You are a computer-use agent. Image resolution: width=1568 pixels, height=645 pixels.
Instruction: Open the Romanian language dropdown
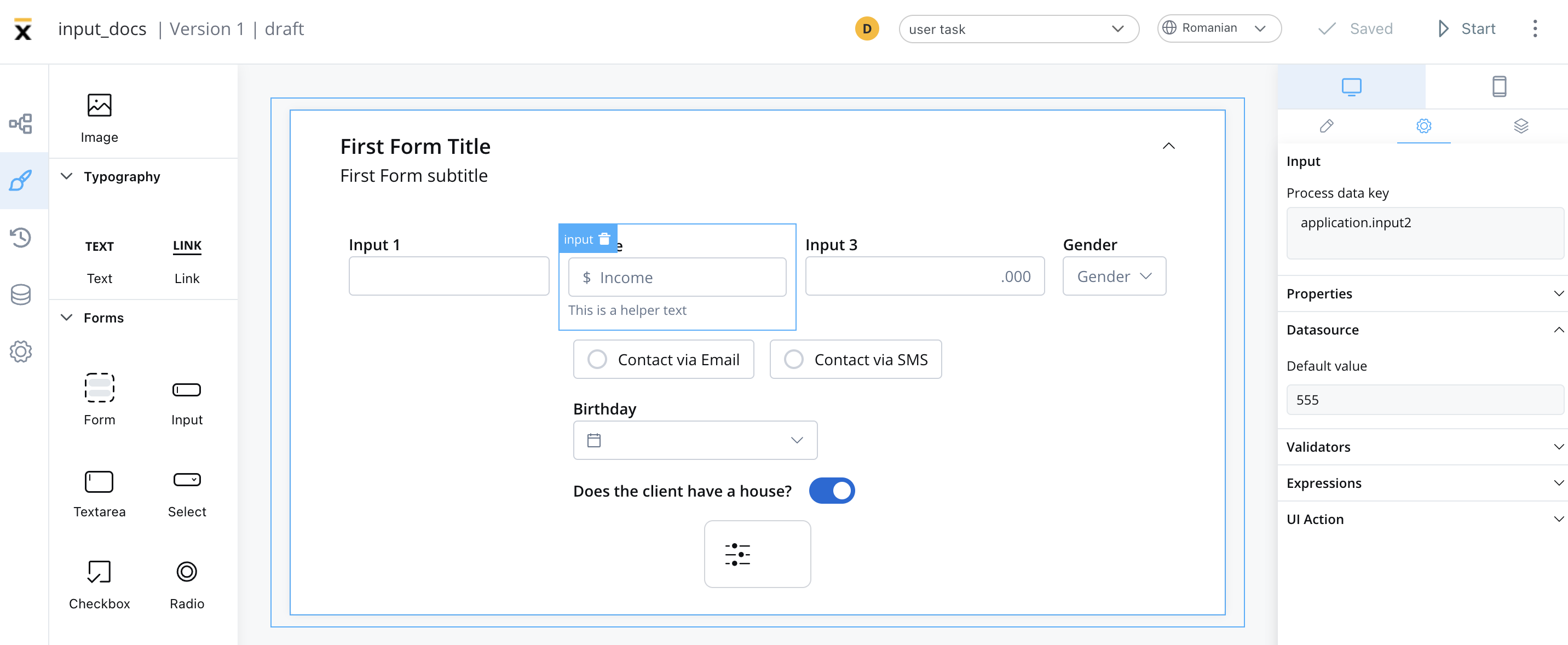[1219, 28]
